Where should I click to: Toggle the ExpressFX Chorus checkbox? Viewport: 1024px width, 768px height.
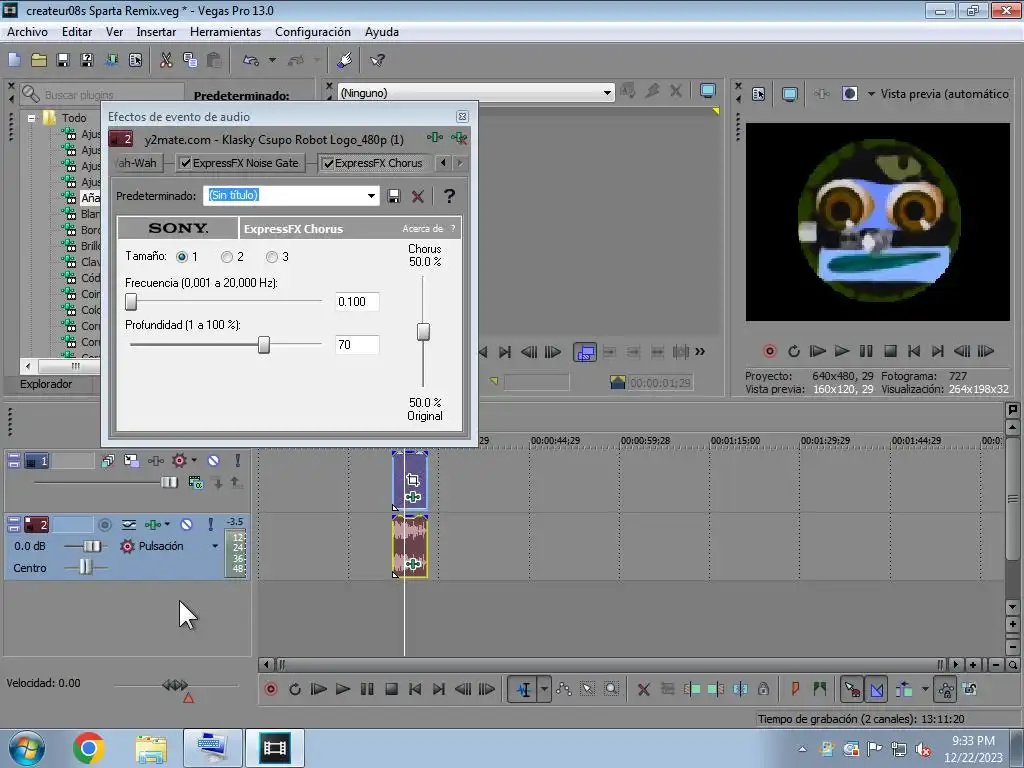(x=328, y=163)
